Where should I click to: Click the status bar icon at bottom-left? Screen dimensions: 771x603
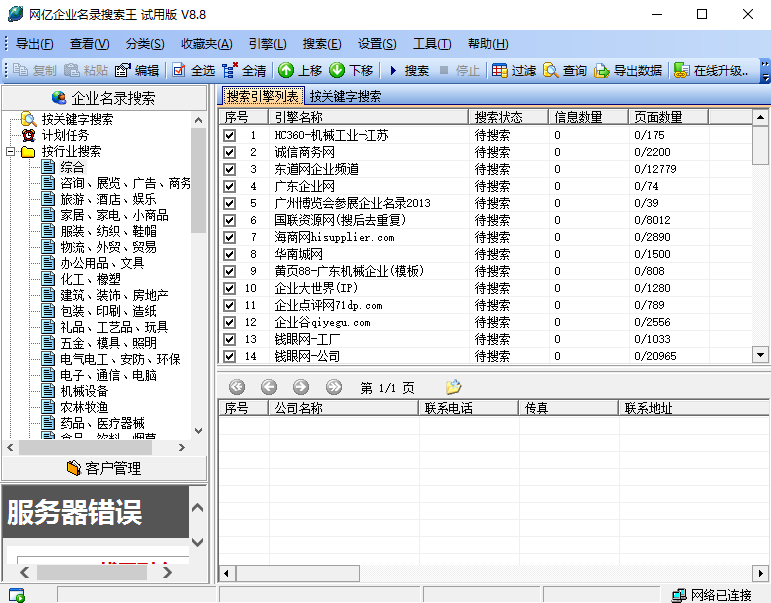[x=17, y=595]
